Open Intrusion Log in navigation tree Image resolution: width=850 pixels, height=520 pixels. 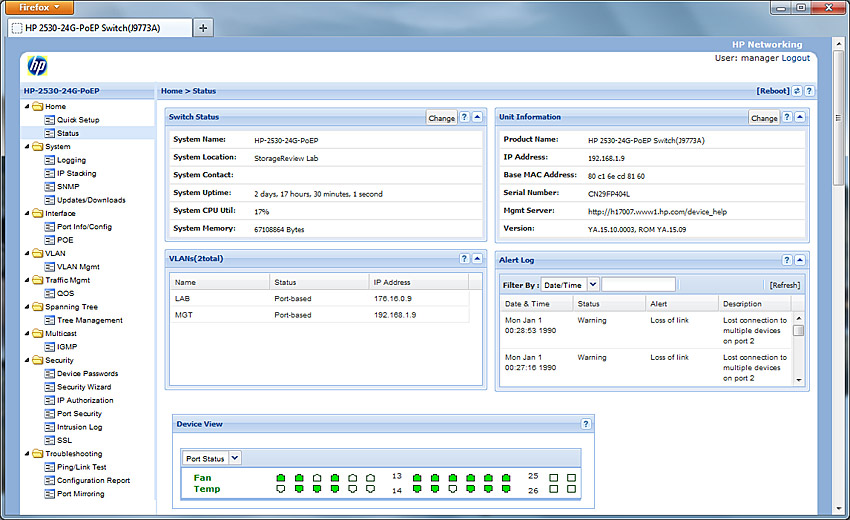point(80,427)
